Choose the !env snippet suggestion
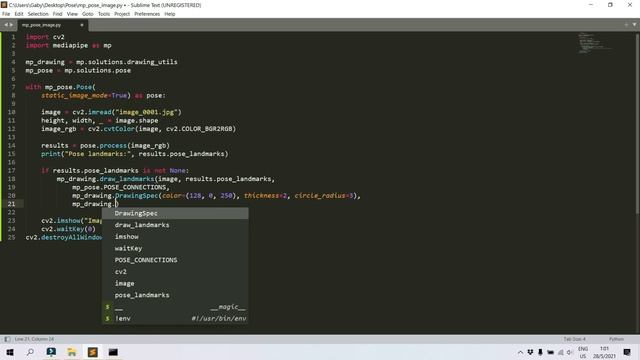Viewport: 640px width, 360px height. click(175, 318)
